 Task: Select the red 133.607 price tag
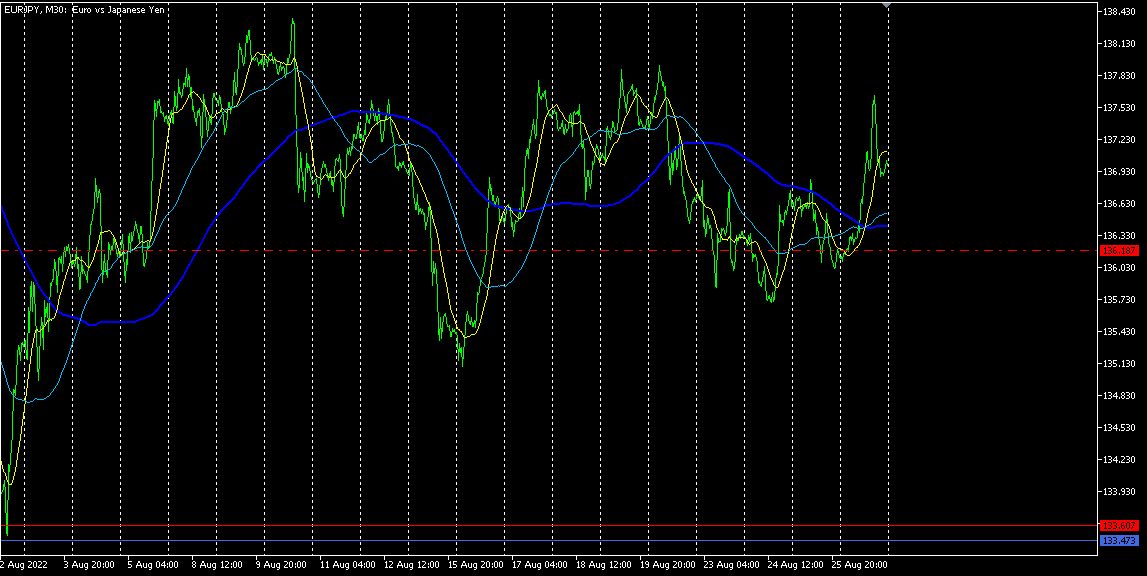(1119, 525)
